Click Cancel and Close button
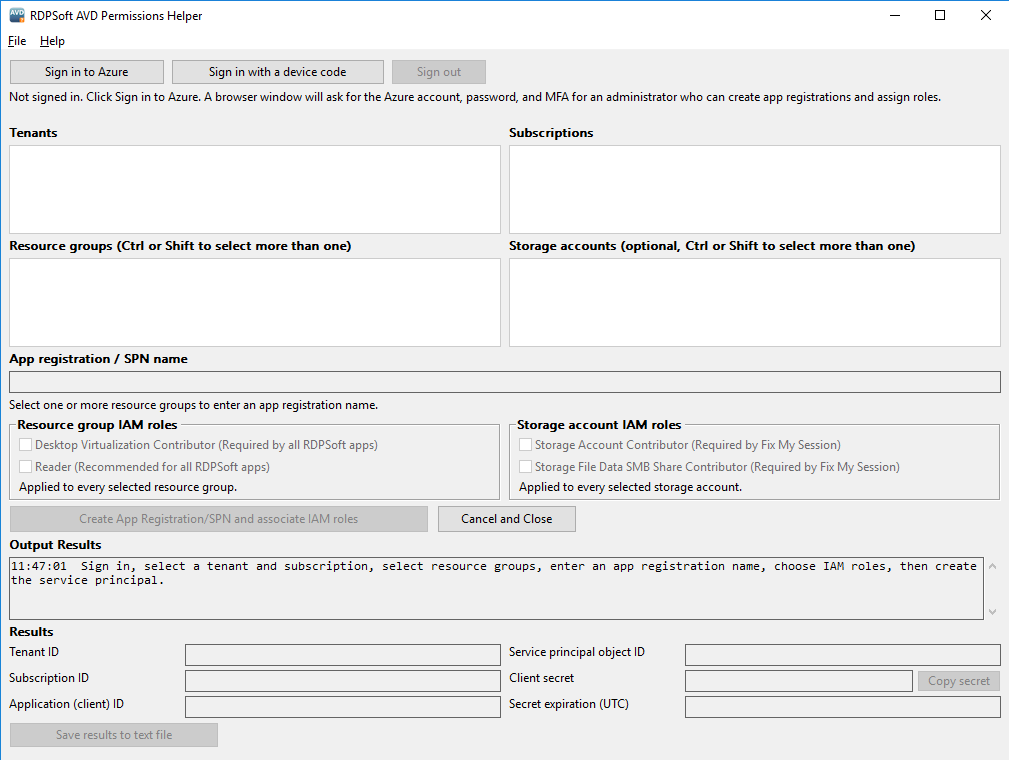The image size is (1009, 760). coord(506,519)
